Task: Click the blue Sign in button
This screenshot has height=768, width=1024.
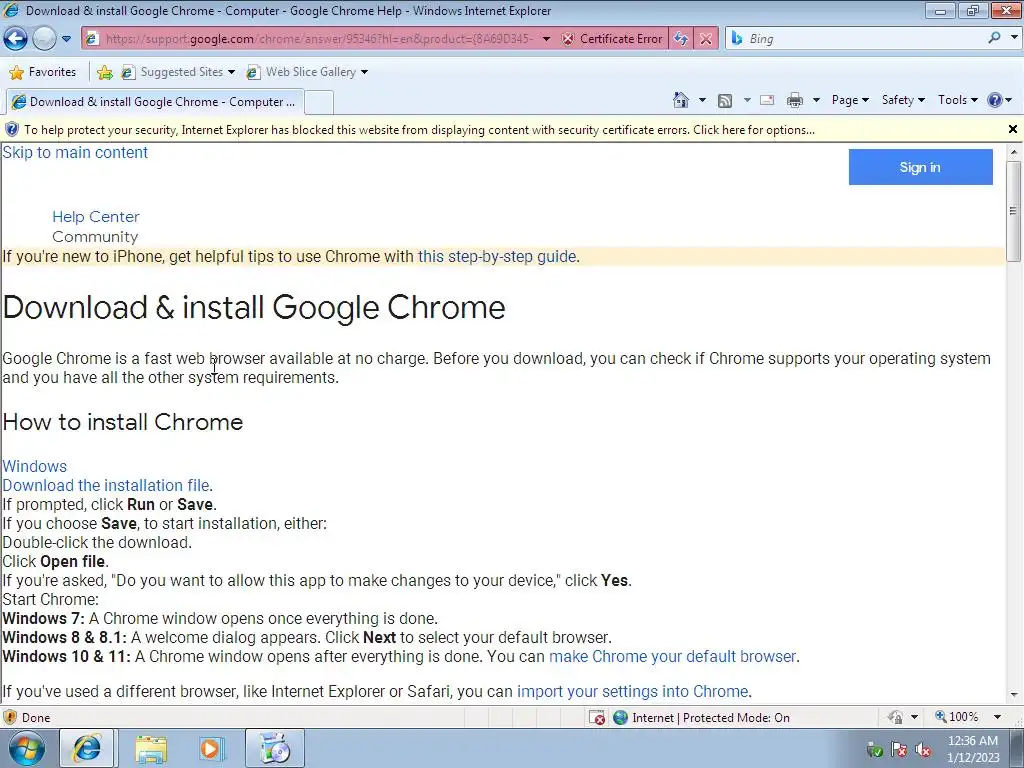Action: pos(920,167)
